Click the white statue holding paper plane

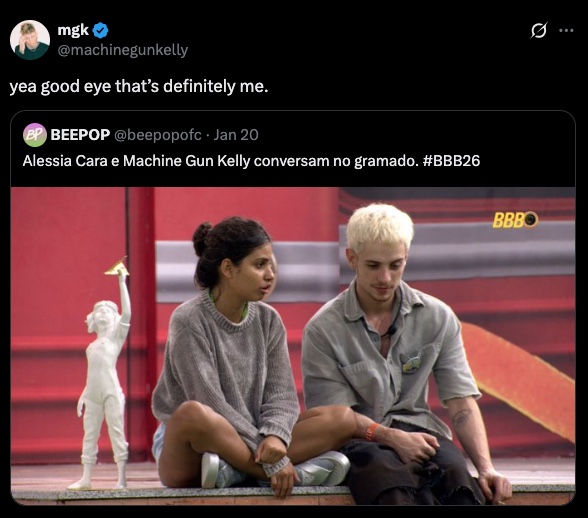(x=103, y=375)
